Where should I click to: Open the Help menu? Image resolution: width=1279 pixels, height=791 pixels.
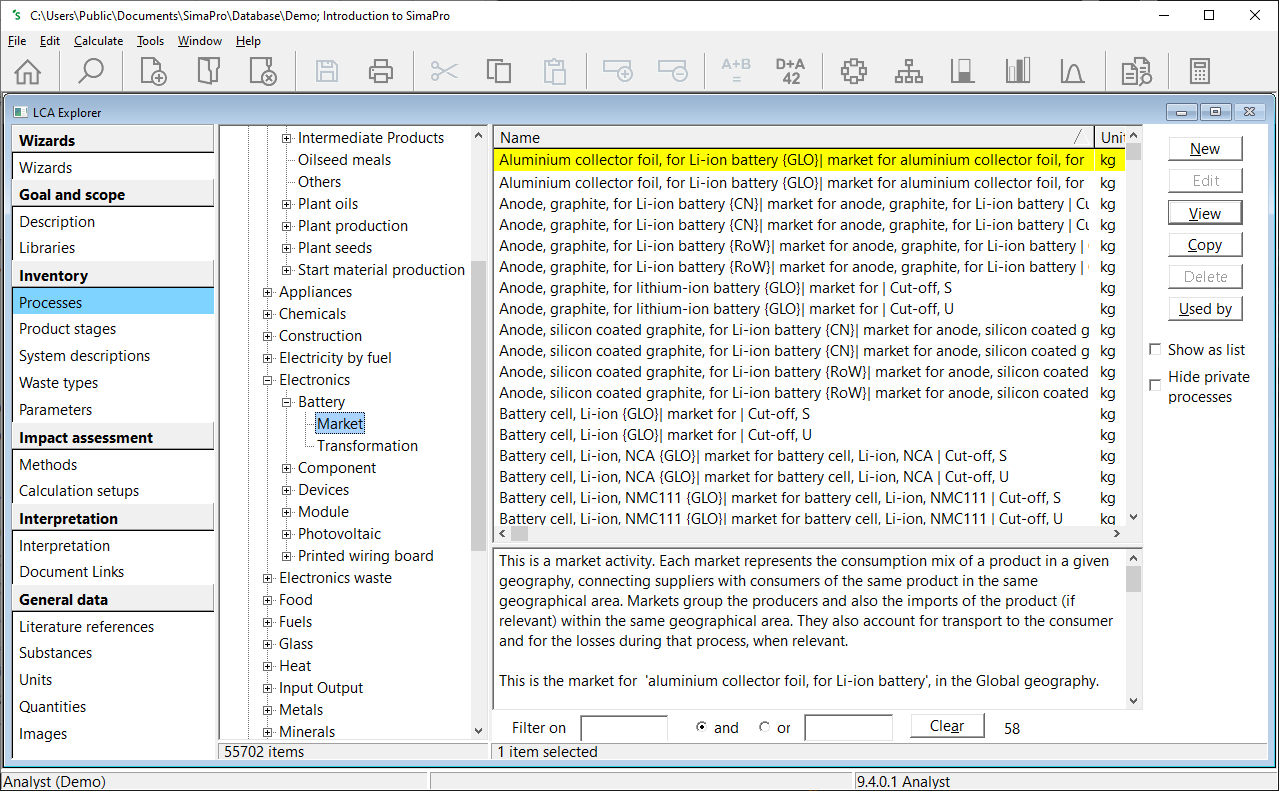click(248, 41)
